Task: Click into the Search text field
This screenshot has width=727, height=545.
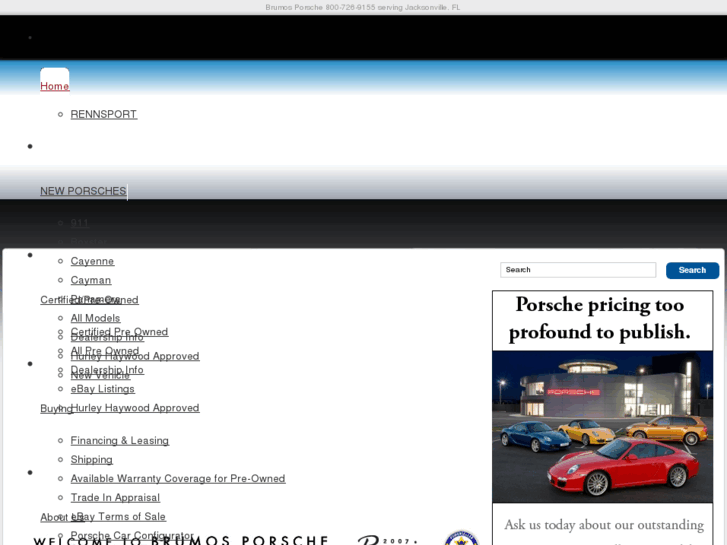Action: (578, 270)
